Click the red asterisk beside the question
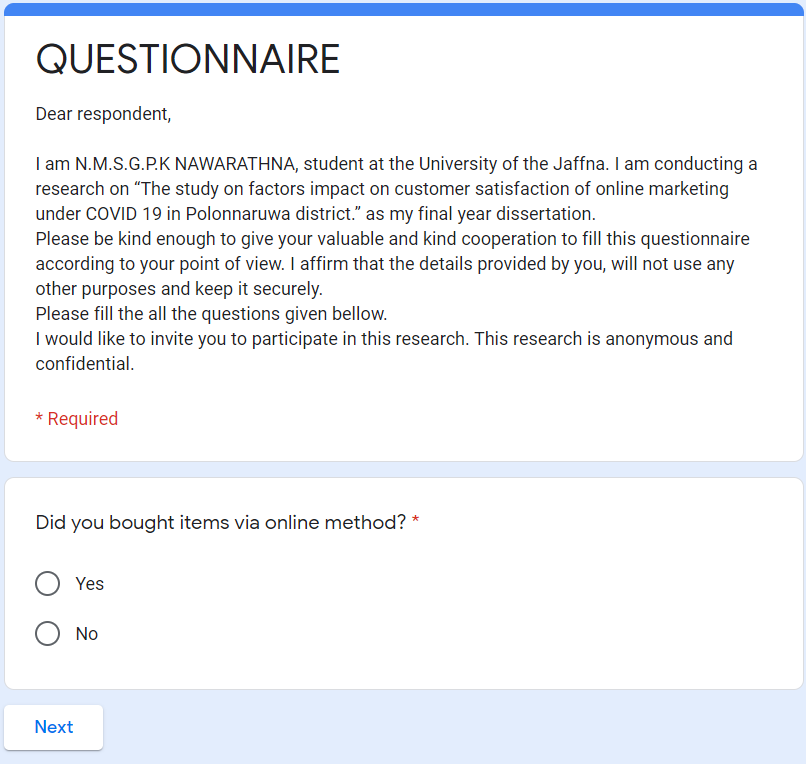 tap(417, 521)
